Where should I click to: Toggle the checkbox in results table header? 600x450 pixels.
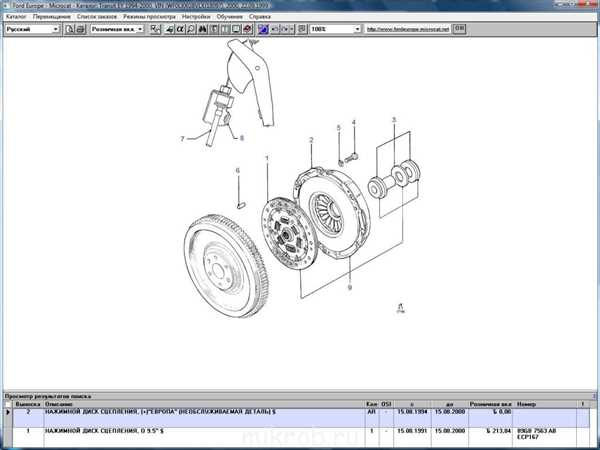pos(8,404)
